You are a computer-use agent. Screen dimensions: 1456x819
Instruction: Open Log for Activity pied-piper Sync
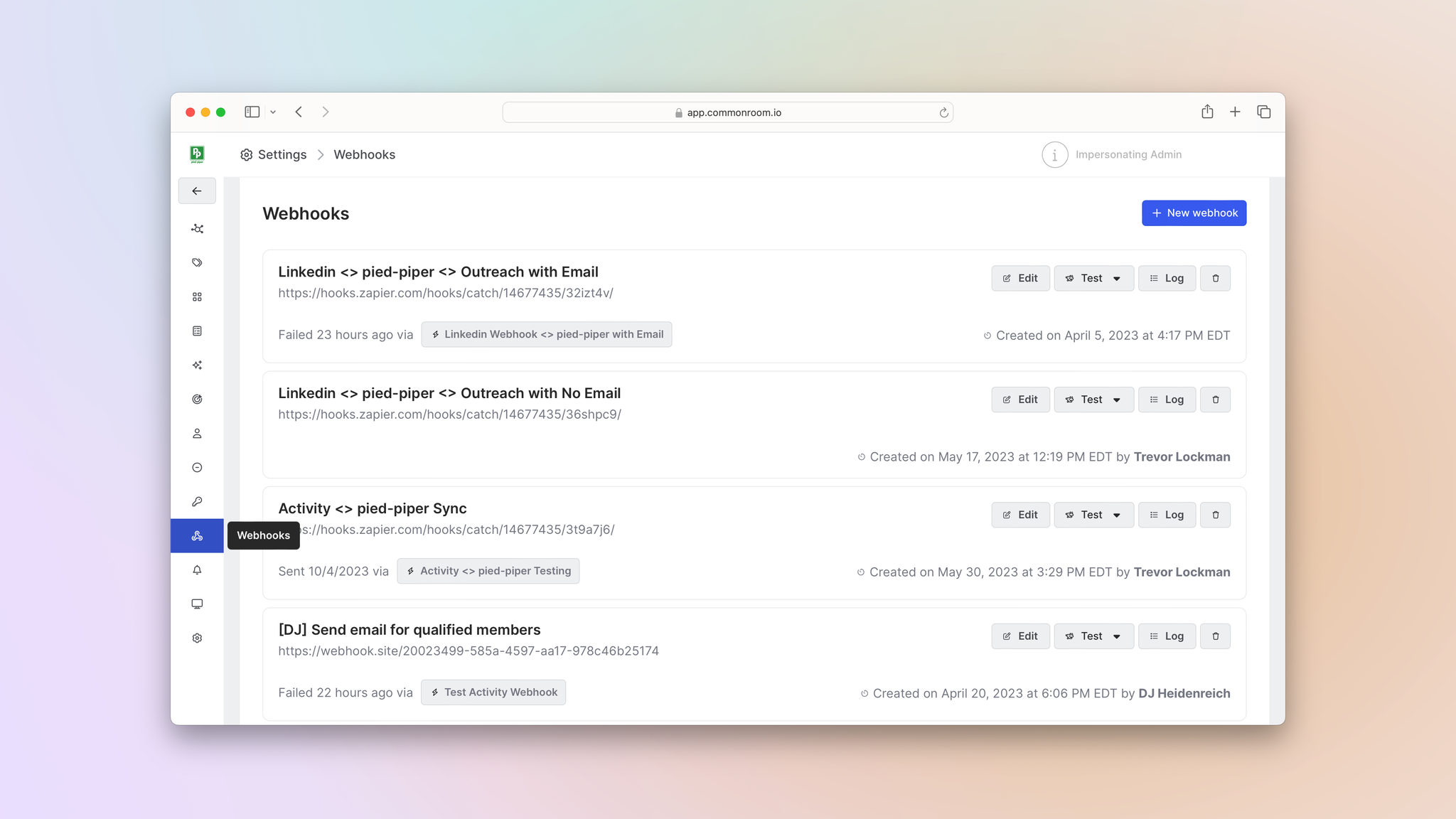point(1167,515)
